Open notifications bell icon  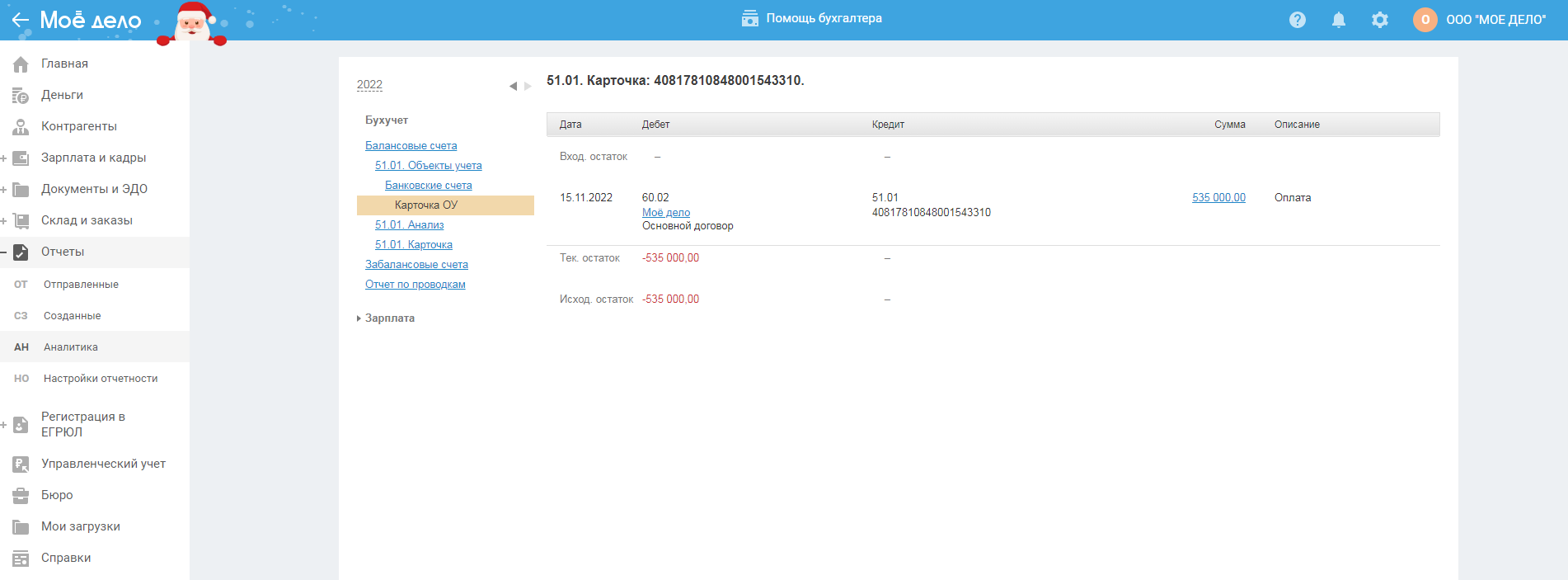point(1338,20)
